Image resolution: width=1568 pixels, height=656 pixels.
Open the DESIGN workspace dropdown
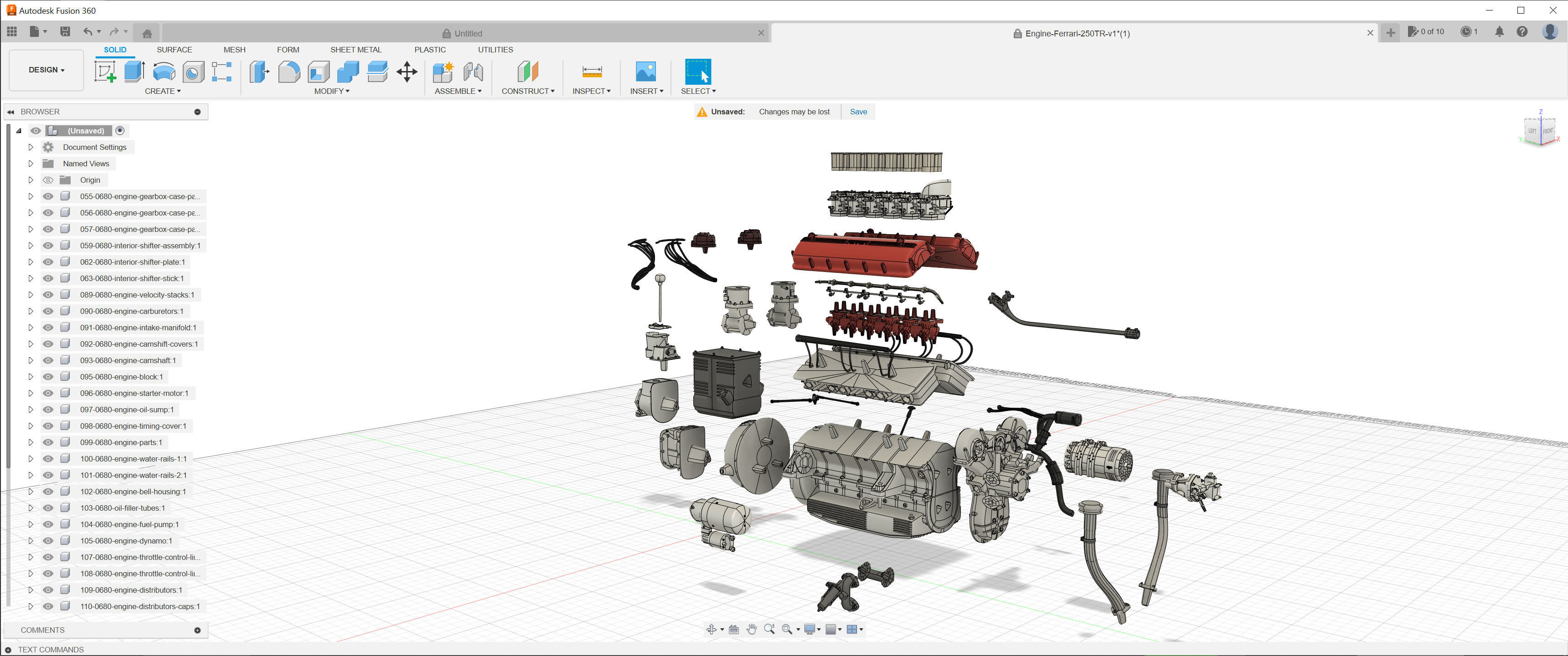[x=46, y=70]
